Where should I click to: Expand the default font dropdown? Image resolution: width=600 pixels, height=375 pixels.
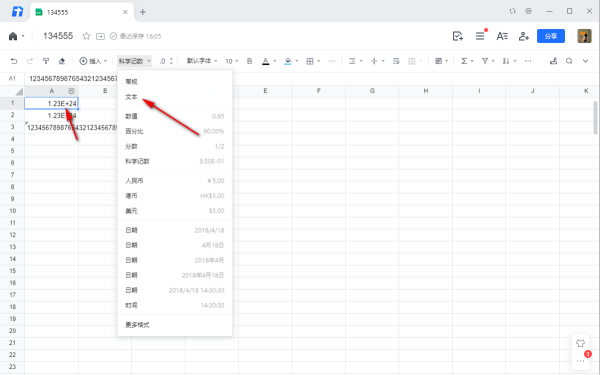coord(202,61)
